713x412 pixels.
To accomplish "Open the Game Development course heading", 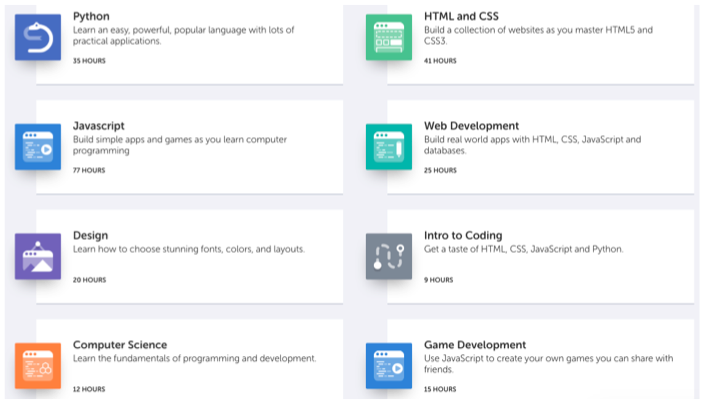I will click(475, 345).
